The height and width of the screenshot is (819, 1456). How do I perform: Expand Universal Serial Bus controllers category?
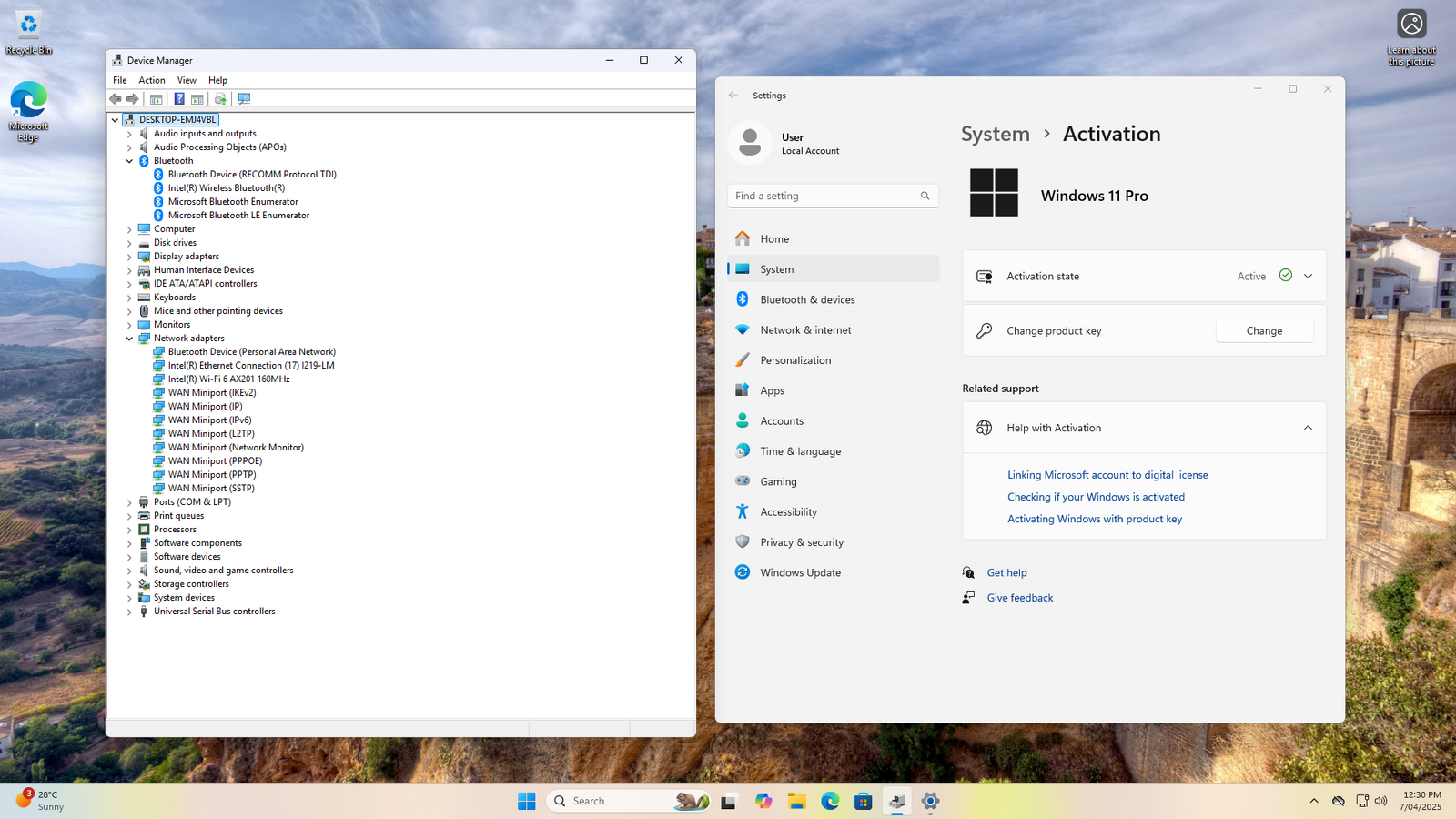(129, 612)
